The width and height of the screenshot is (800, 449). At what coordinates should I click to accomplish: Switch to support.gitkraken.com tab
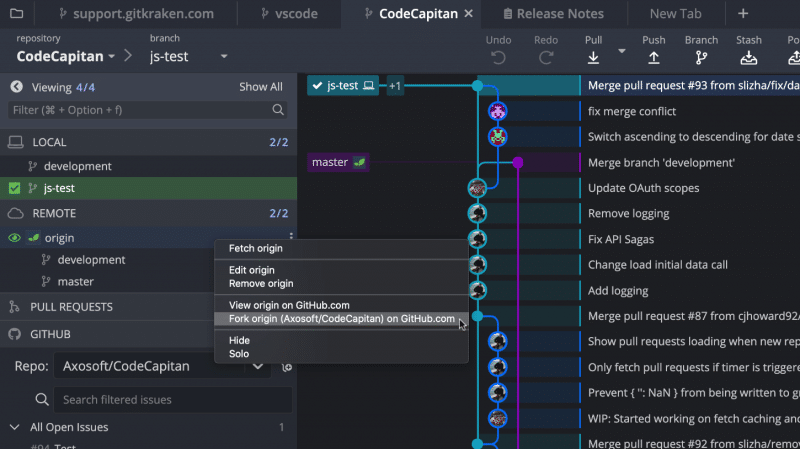click(x=136, y=14)
